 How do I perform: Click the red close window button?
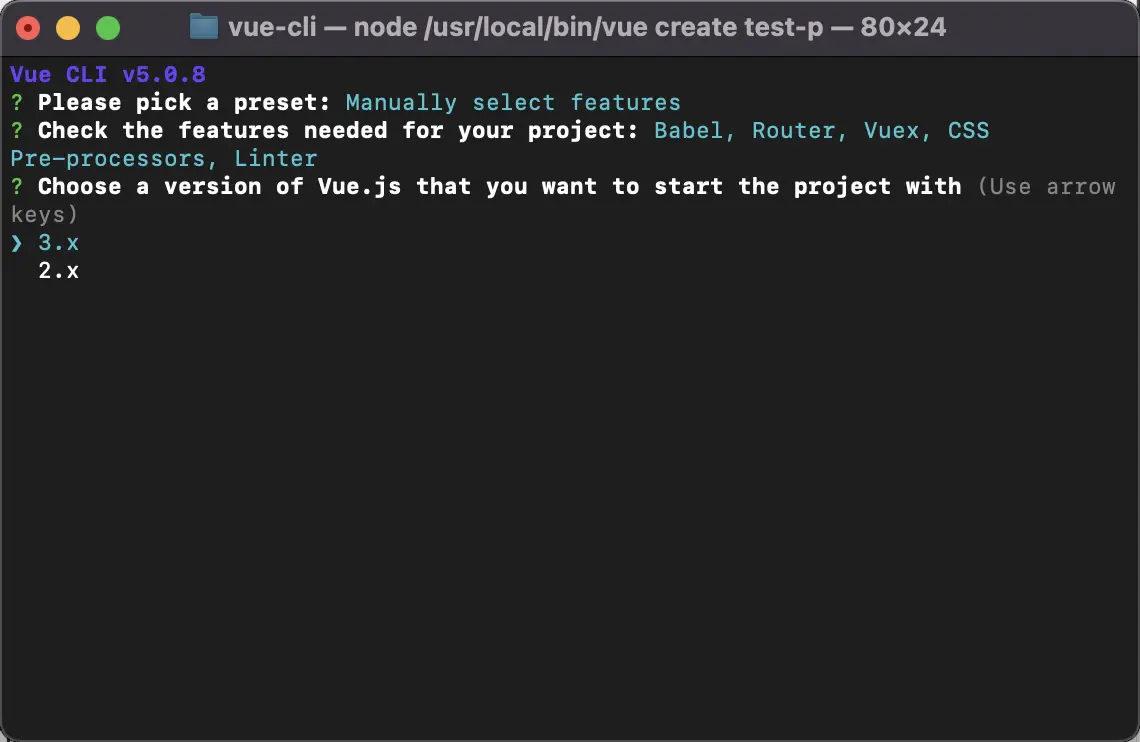coord(28,28)
